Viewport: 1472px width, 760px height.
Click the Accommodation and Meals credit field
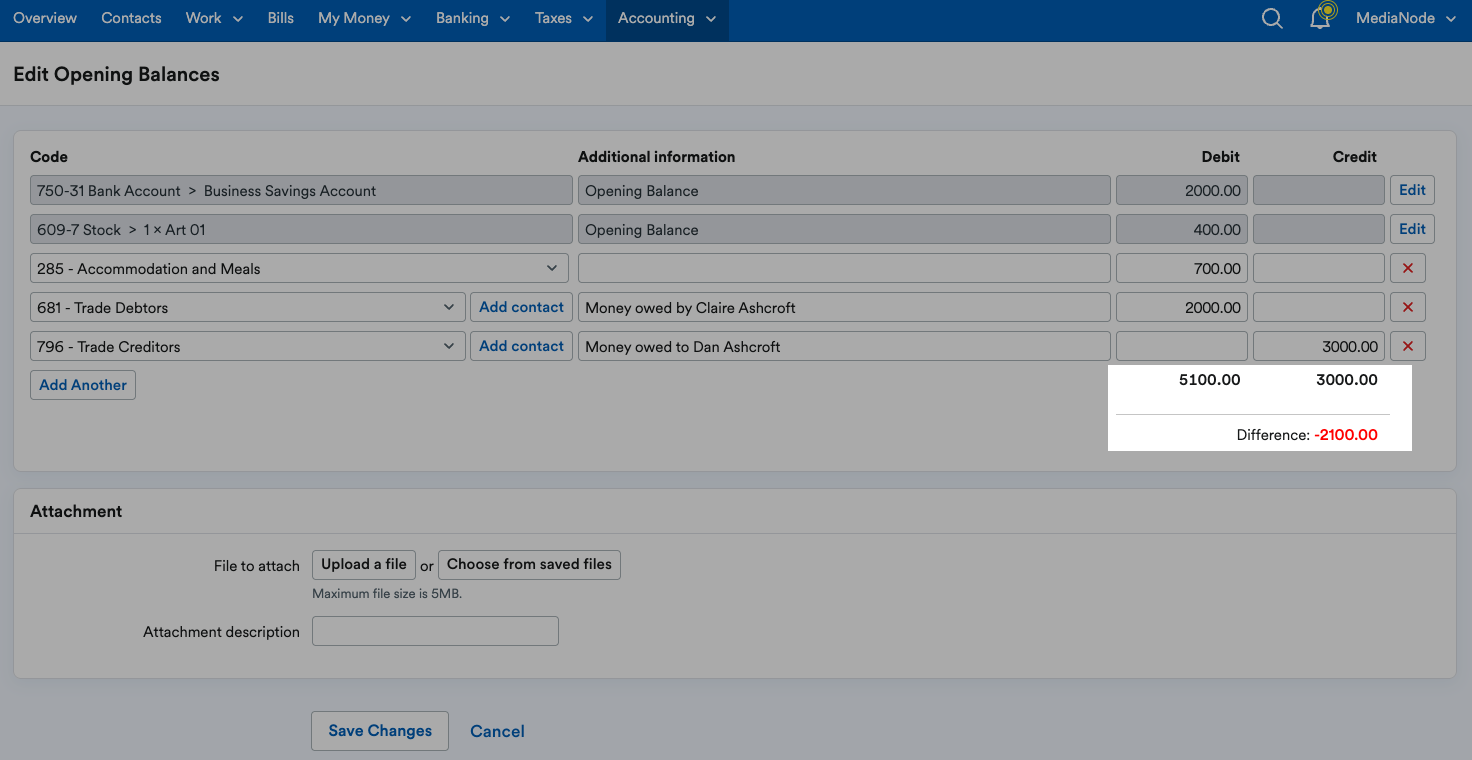coord(1318,268)
